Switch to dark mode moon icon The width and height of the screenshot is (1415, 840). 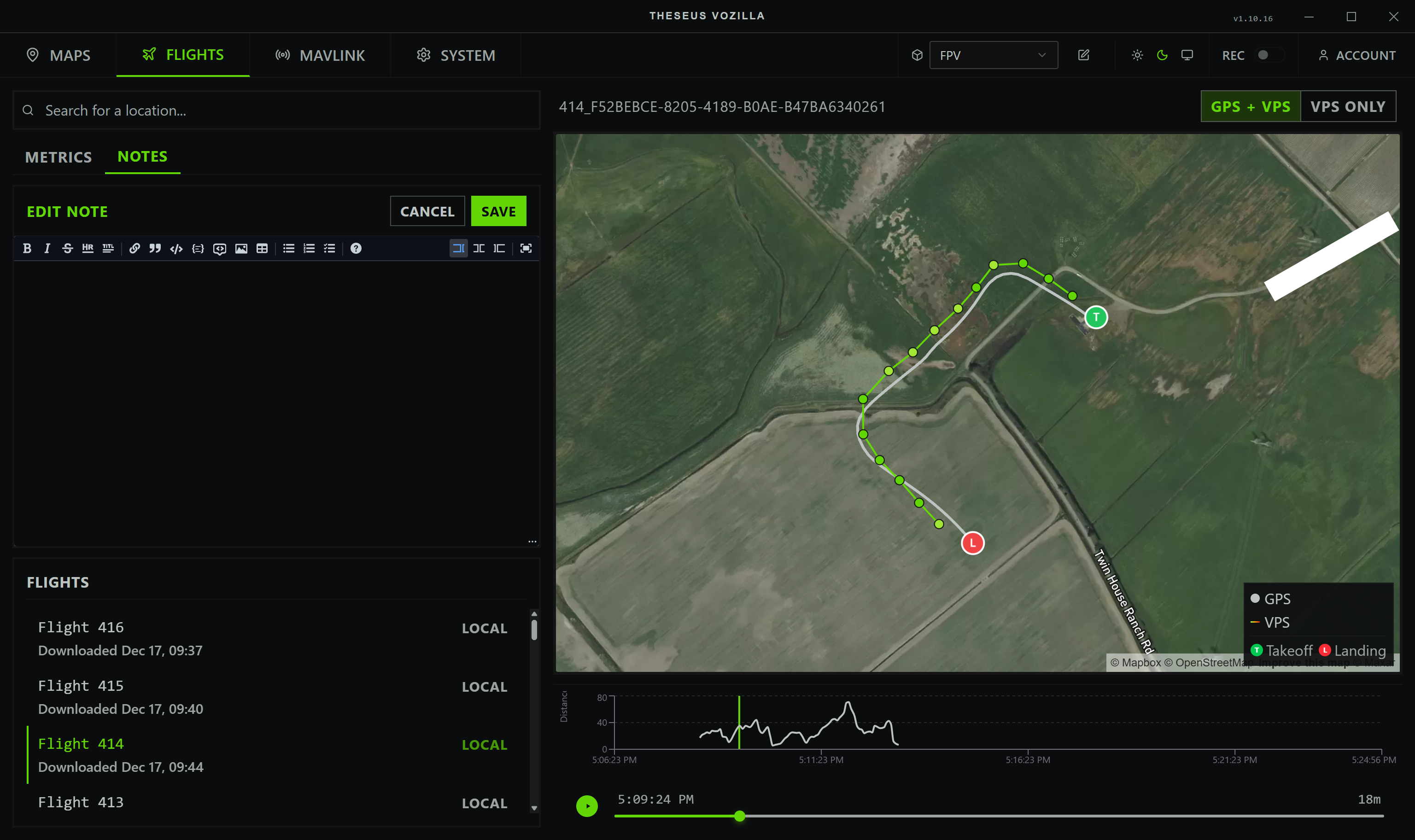1162,55
